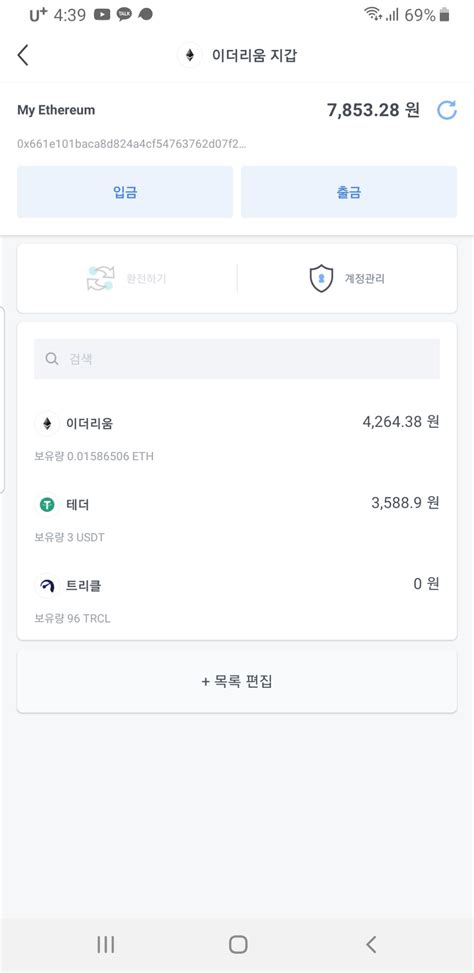The image size is (474, 973).
Task: Tap the 출금 withdraw button
Action: tap(349, 192)
